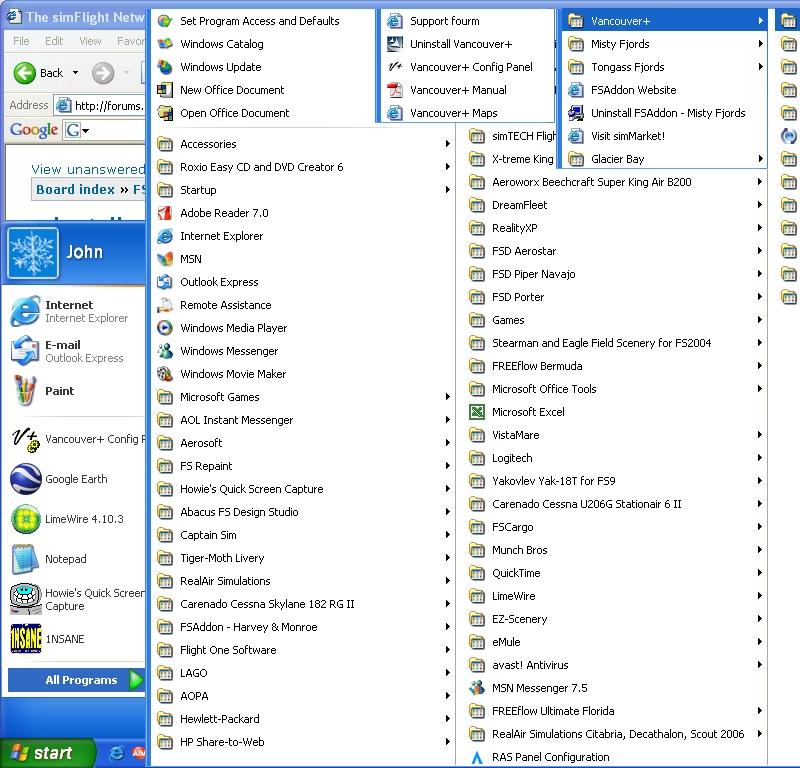Click the Windows Media Player icon

(x=165, y=328)
